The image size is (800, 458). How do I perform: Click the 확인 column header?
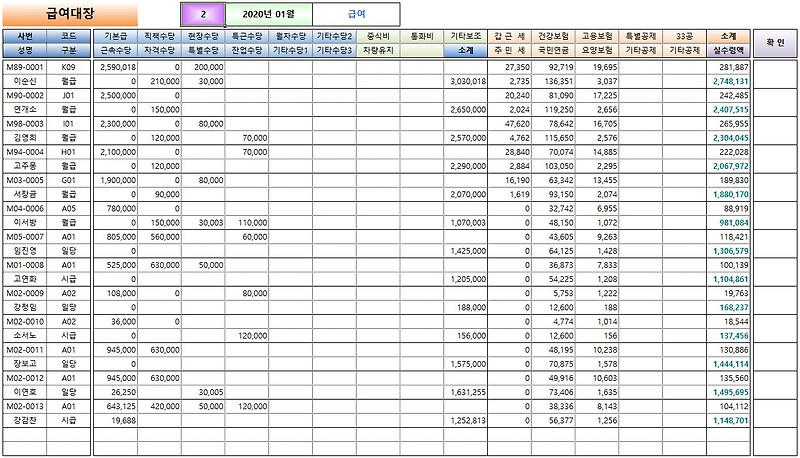774,43
